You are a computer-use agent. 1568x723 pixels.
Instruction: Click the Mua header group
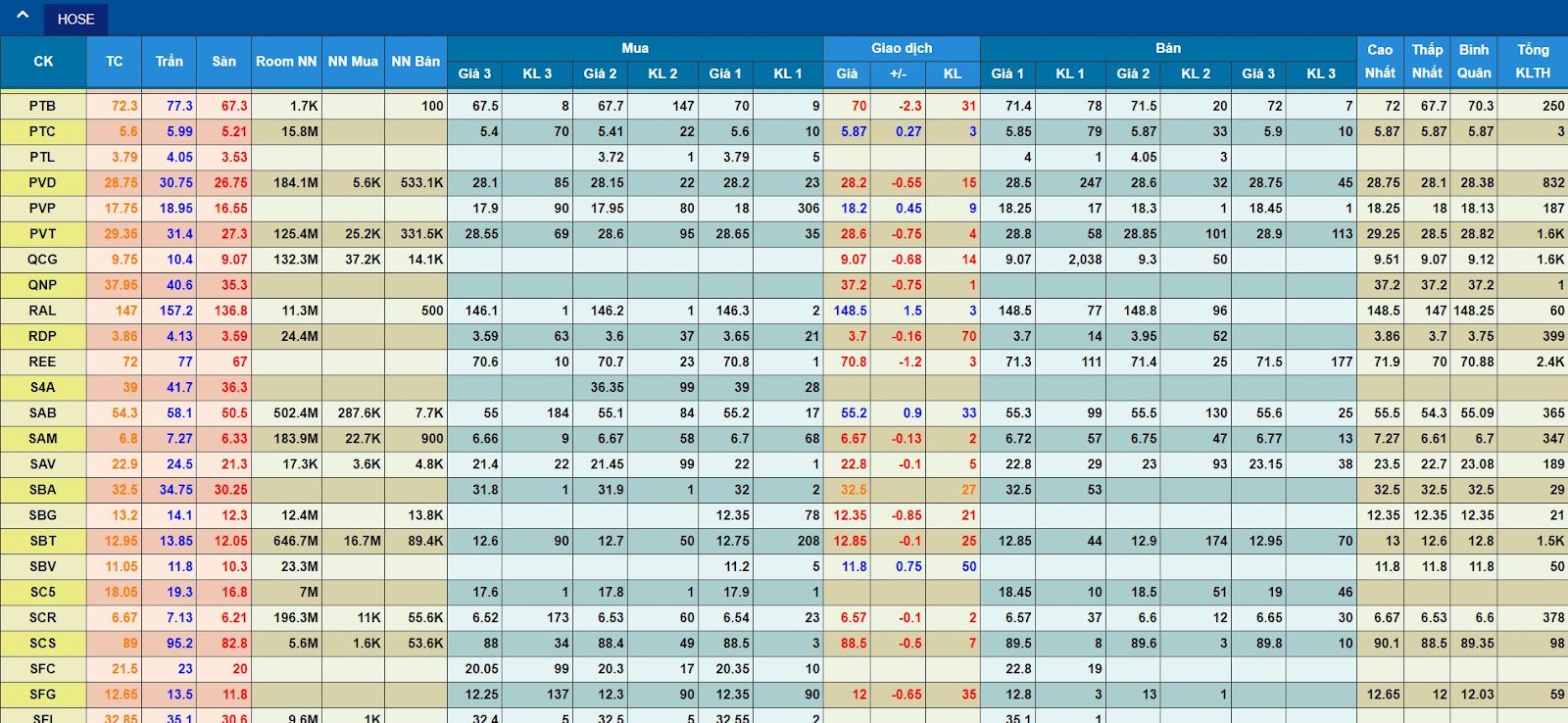[635, 49]
